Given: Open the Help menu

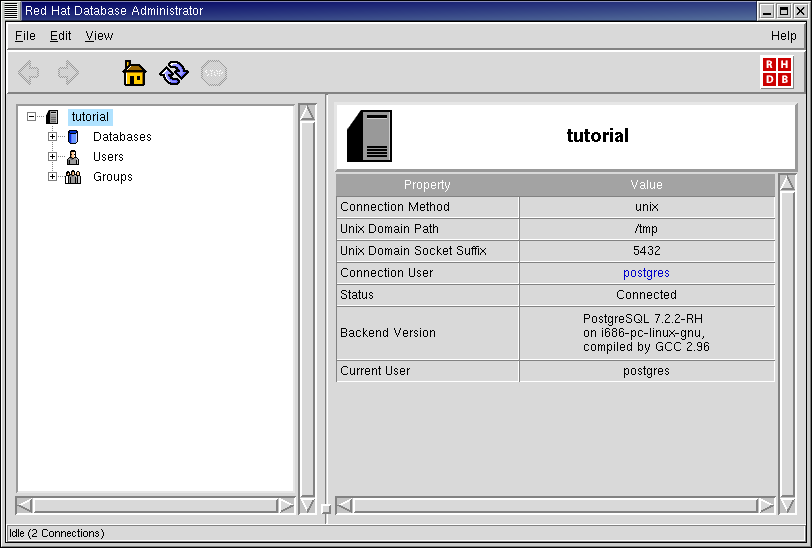Looking at the screenshot, I should click(x=783, y=36).
